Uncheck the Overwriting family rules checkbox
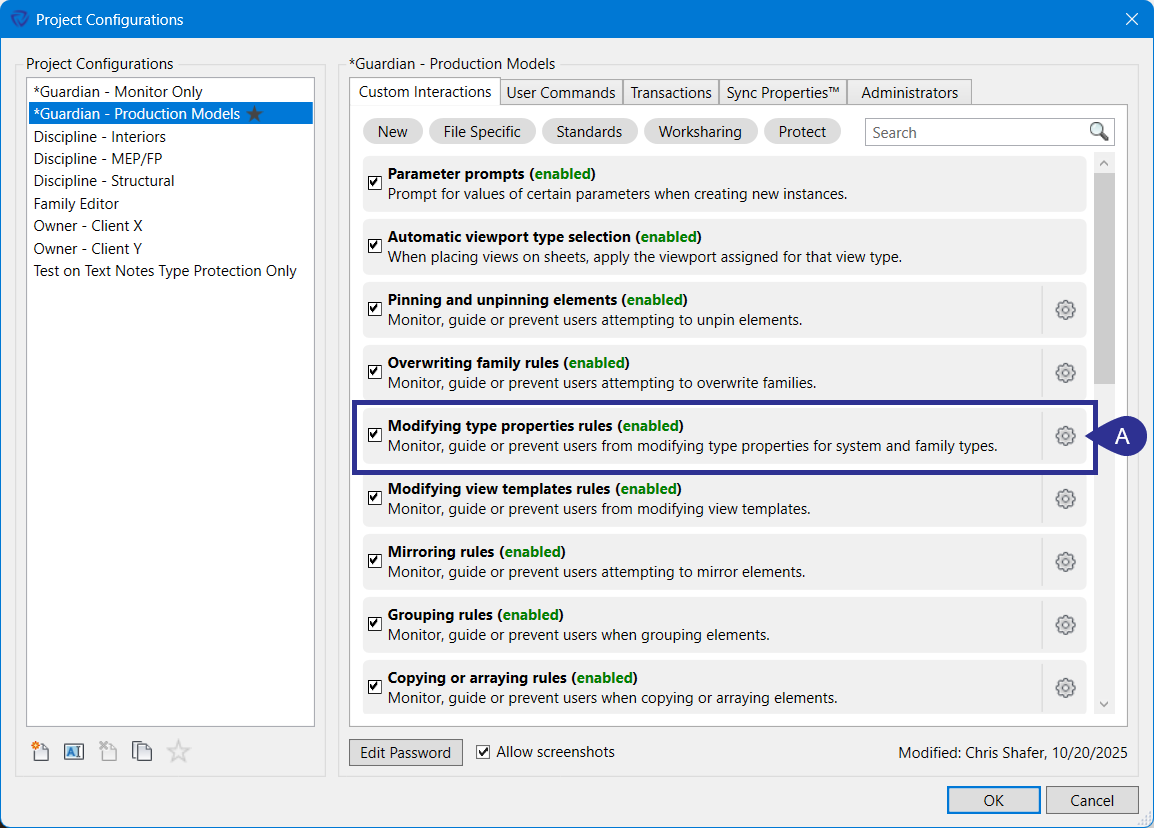Viewport: 1154px width, 828px height. click(x=374, y=371)
